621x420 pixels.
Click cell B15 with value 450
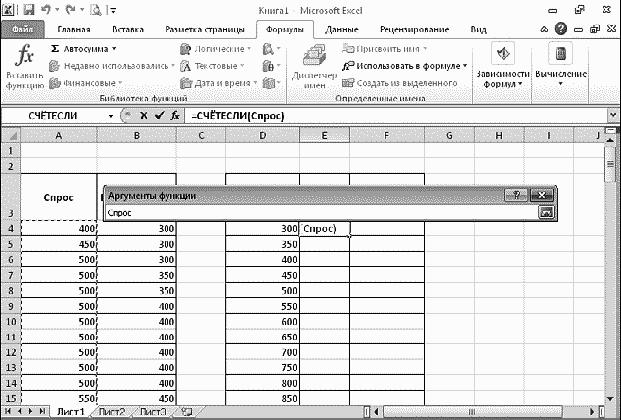pos(137,398)
